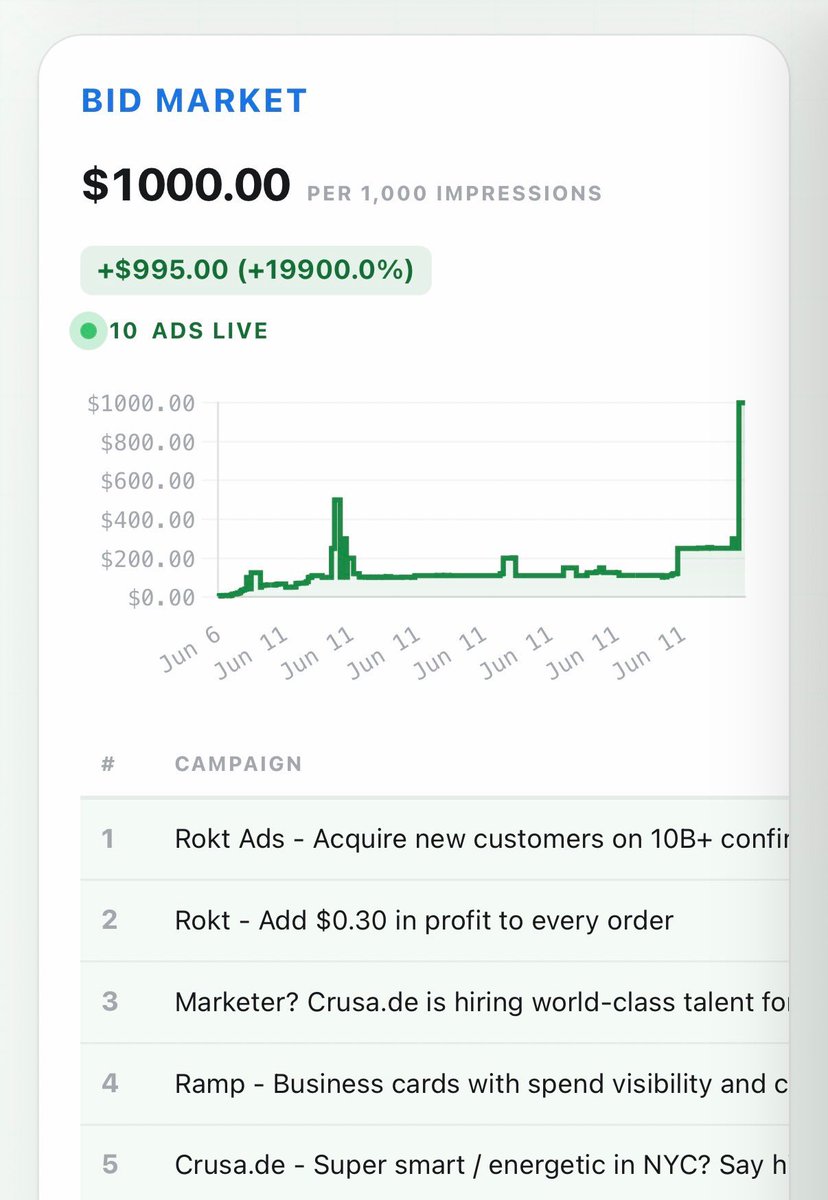Click the +$995.00 price change badge

[256, 270]
